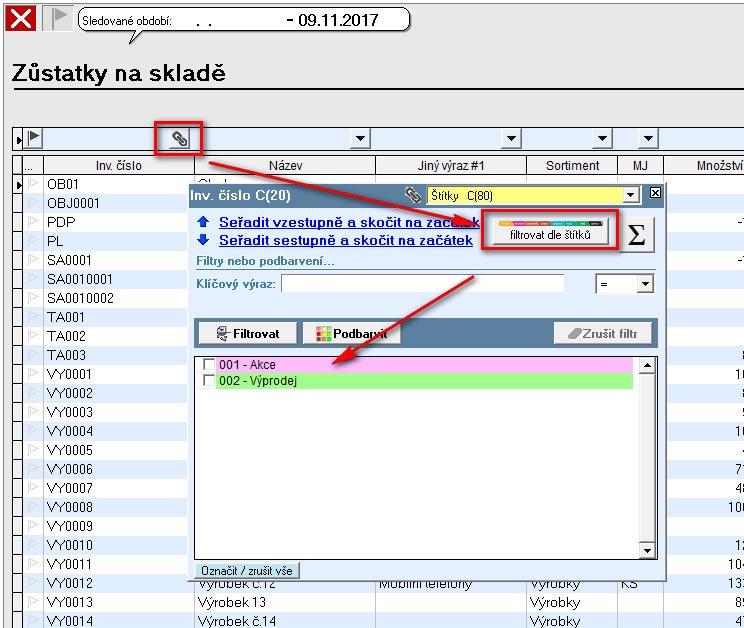Open the MJ column filter dropdown

click(x=648, y=139)
